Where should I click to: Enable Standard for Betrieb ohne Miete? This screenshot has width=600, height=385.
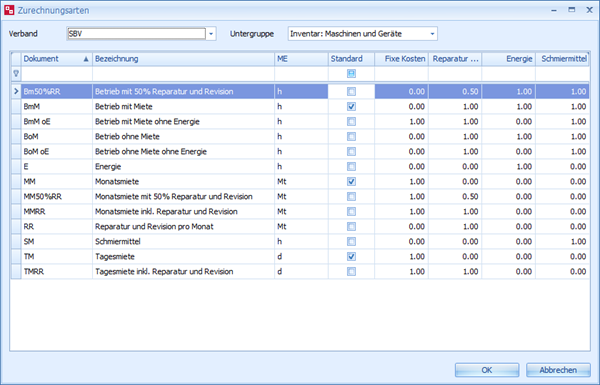351,137
